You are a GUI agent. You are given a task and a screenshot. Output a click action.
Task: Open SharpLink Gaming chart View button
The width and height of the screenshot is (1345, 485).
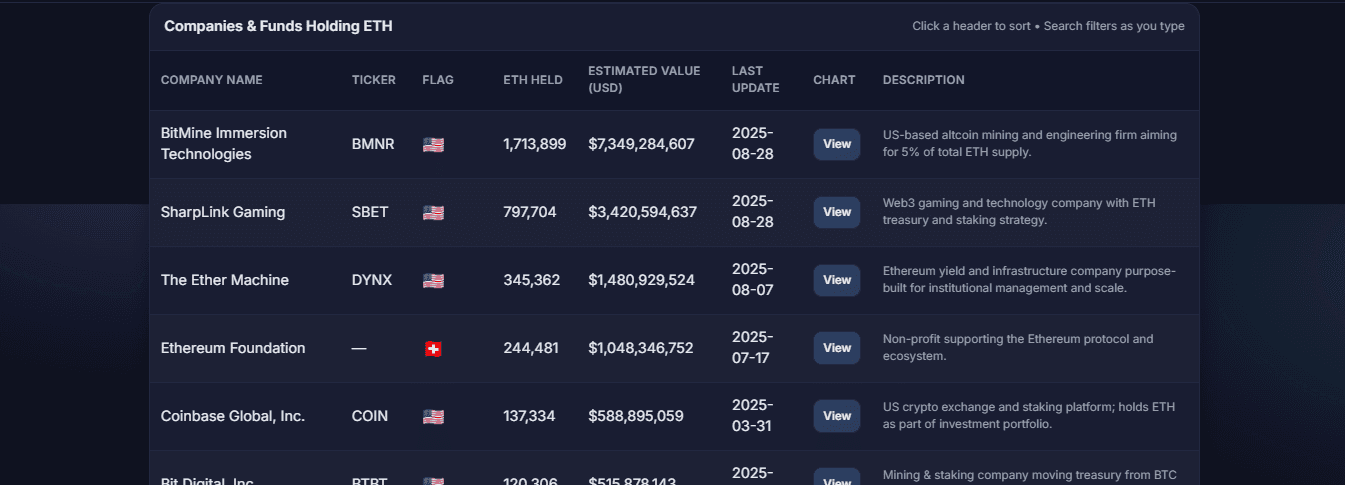pyautogui.click(x=837, y=212)
